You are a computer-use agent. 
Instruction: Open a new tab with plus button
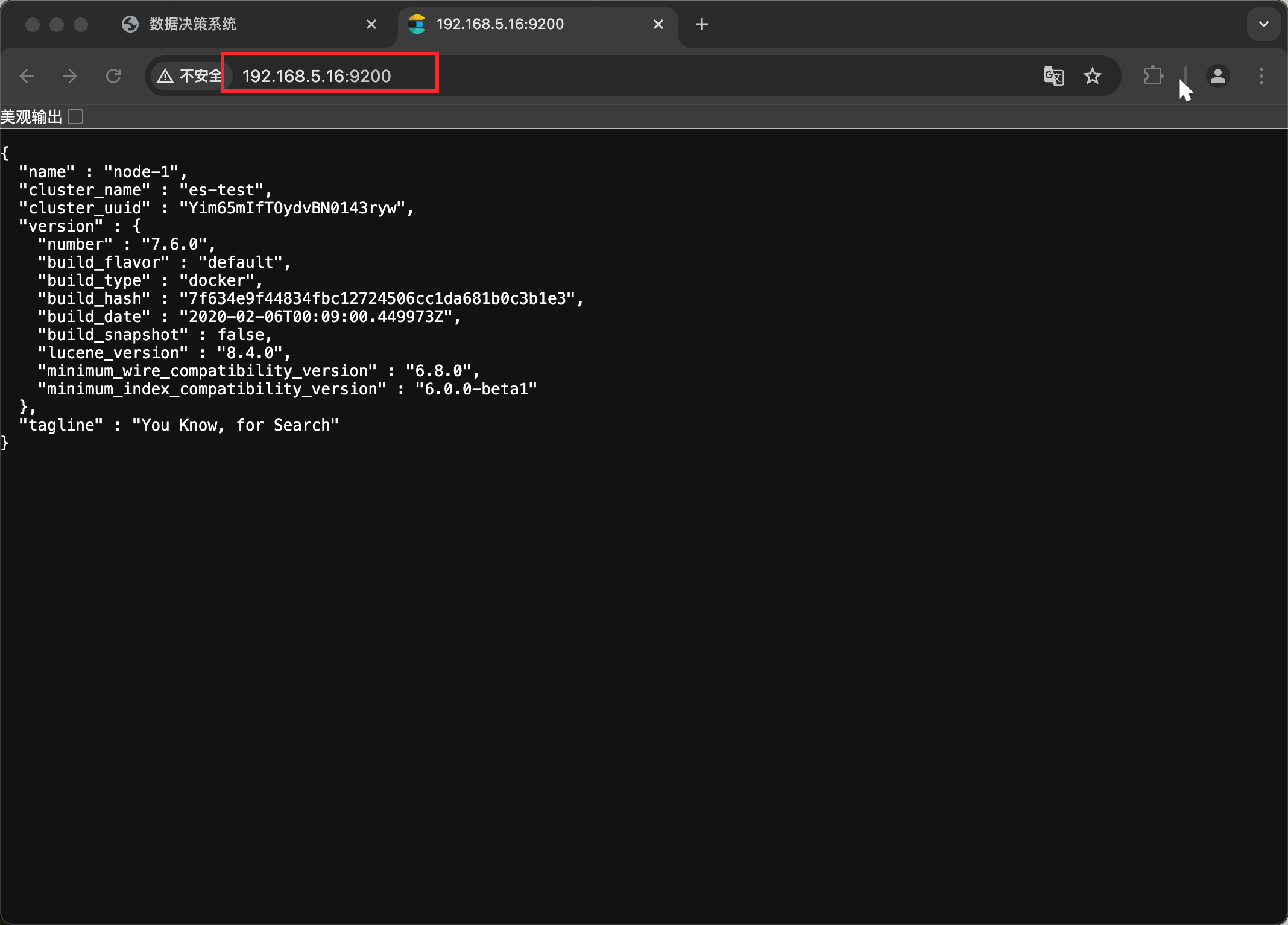point(701,24)
